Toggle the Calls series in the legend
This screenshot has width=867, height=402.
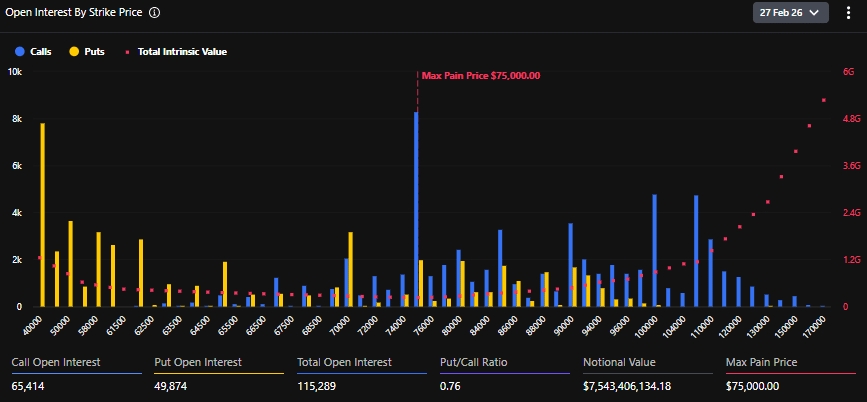pyautogui.click(x=33, y=51)
